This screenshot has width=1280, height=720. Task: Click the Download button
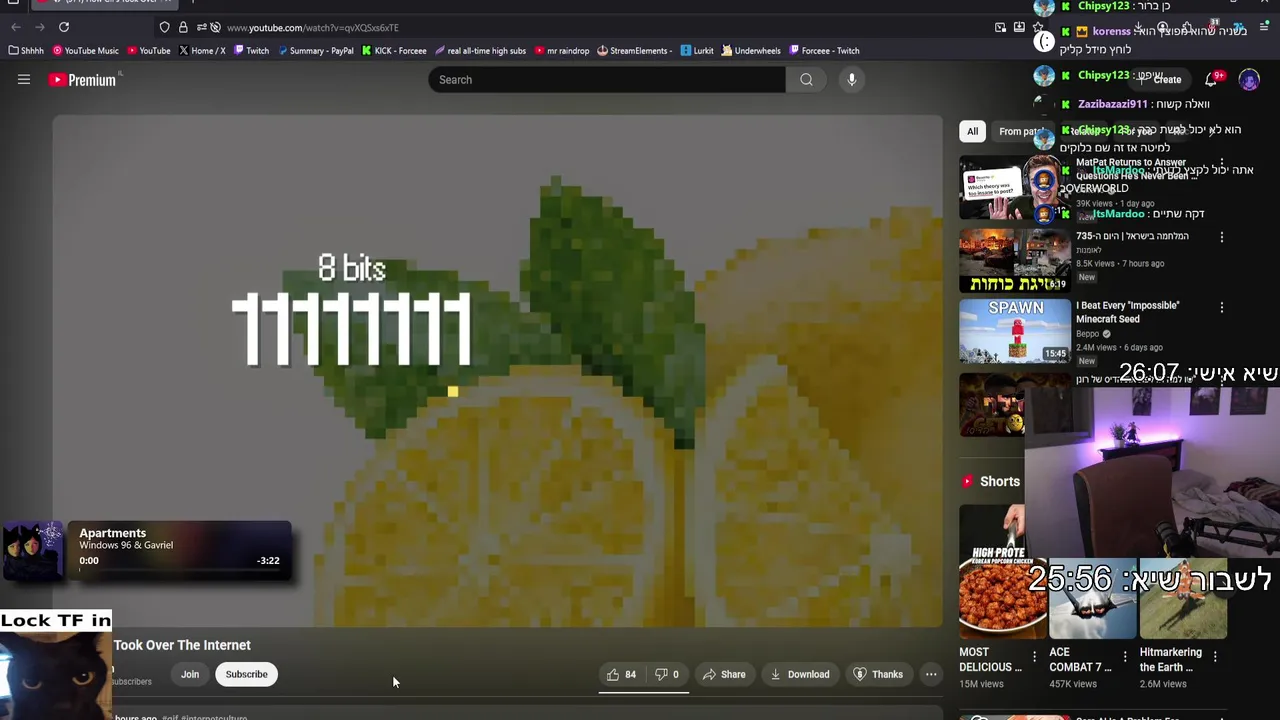[799, 674]
